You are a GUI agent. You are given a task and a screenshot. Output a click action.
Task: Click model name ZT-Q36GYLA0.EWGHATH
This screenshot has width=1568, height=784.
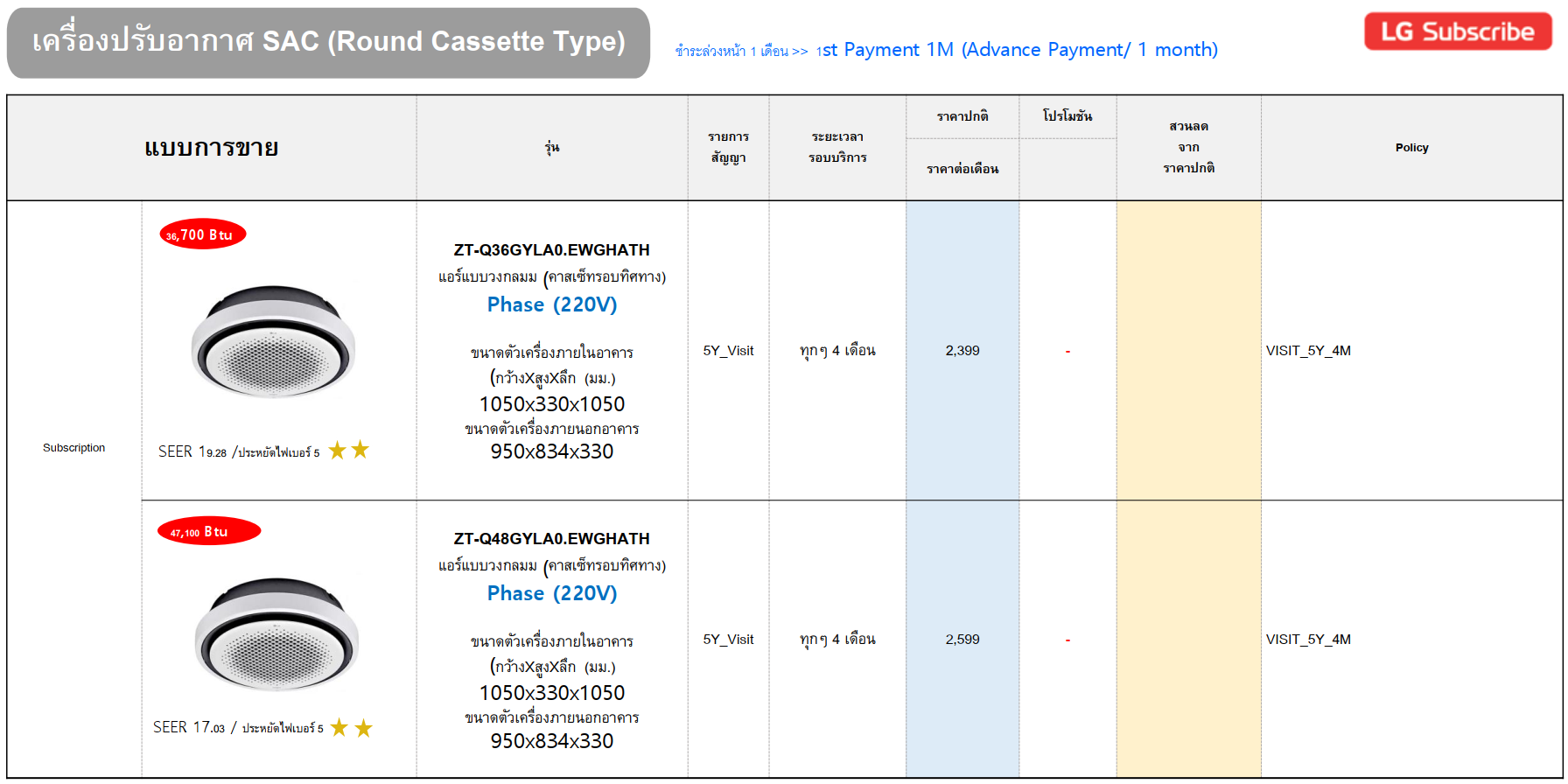click(x=551, y=250)
